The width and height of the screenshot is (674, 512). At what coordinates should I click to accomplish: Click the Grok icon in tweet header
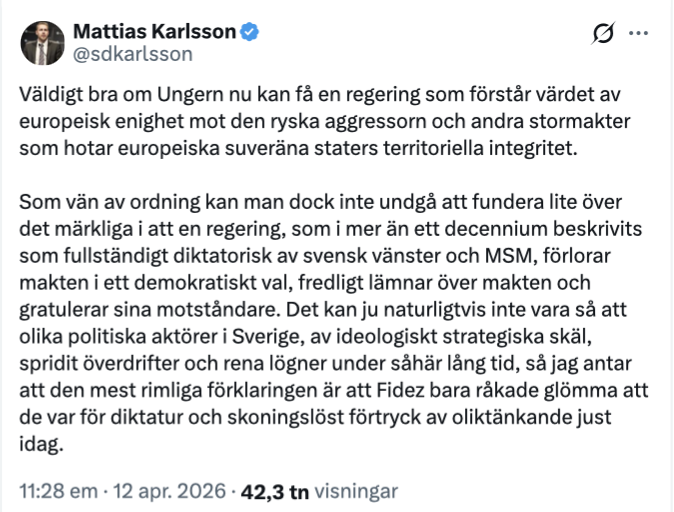(x=603, y=34)
